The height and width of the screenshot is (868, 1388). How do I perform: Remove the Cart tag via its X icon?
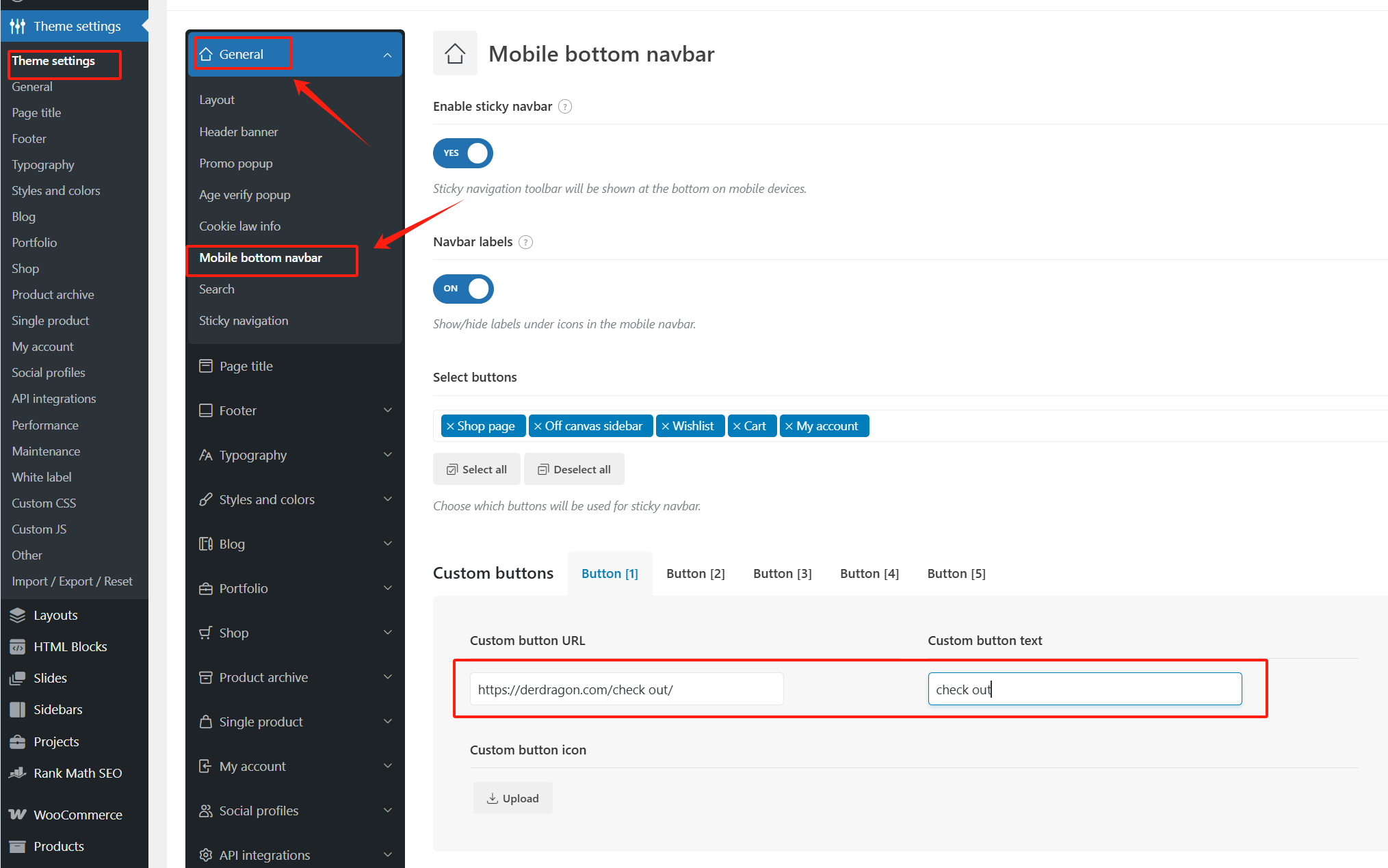[737, 426]
